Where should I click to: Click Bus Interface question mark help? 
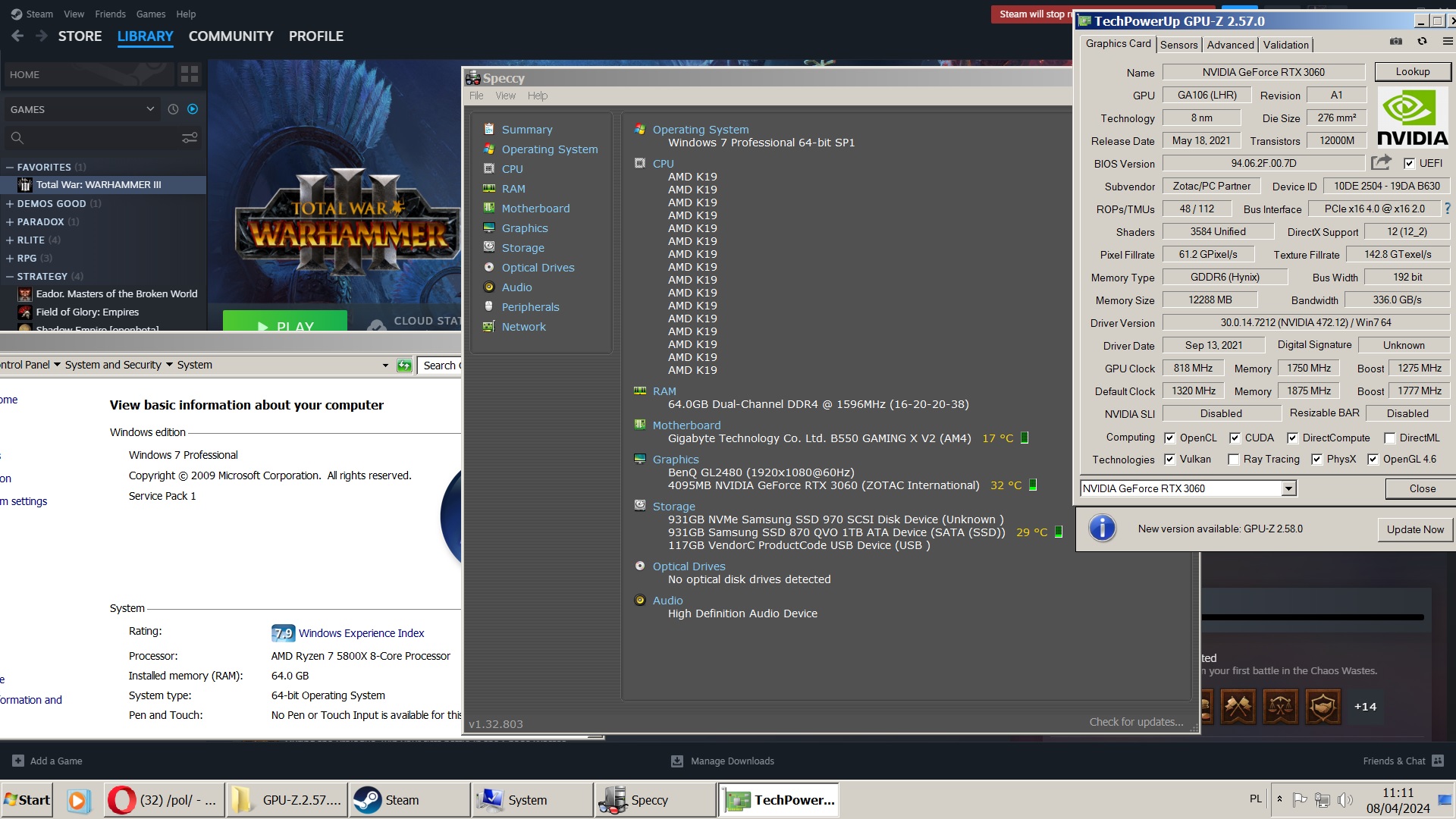click(1448, 208)
